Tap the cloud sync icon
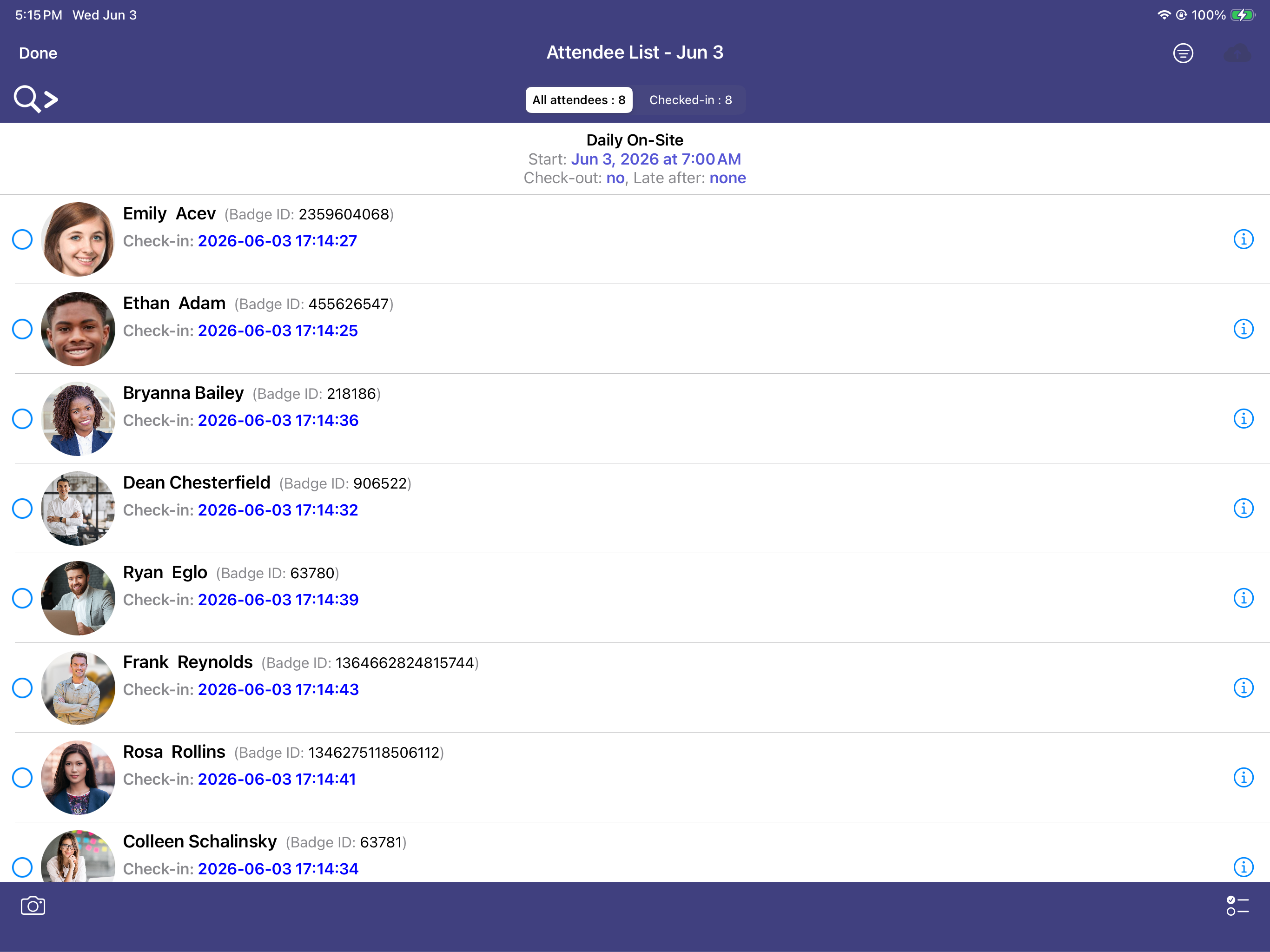The image size is (1270, 952). pyautogui.click(x=1237, y=53)
